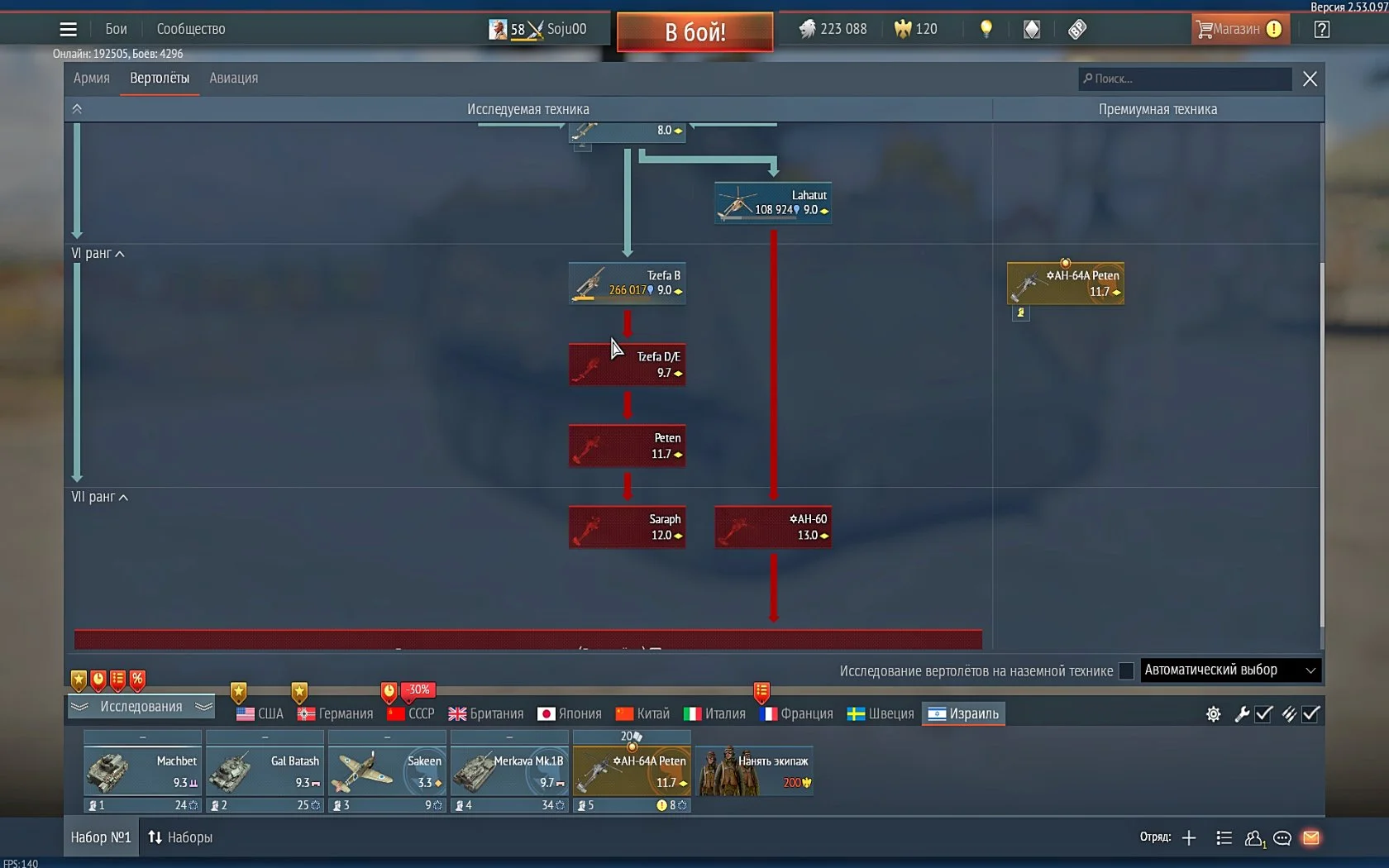This screenshot has height=868, width=1389.
Task: Select the Tzefa B helicopter
Action: (x=627, y=284)
